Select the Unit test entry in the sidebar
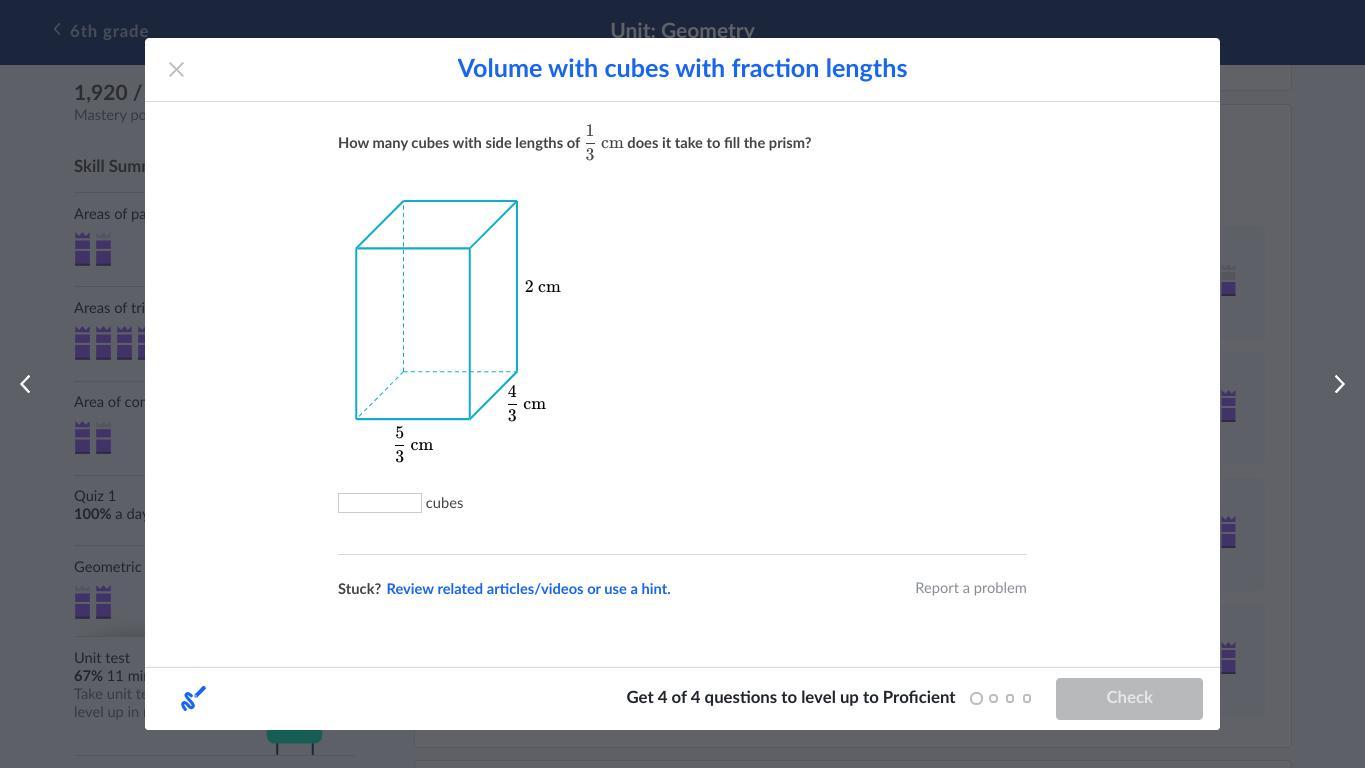 (x=108, y=685)
